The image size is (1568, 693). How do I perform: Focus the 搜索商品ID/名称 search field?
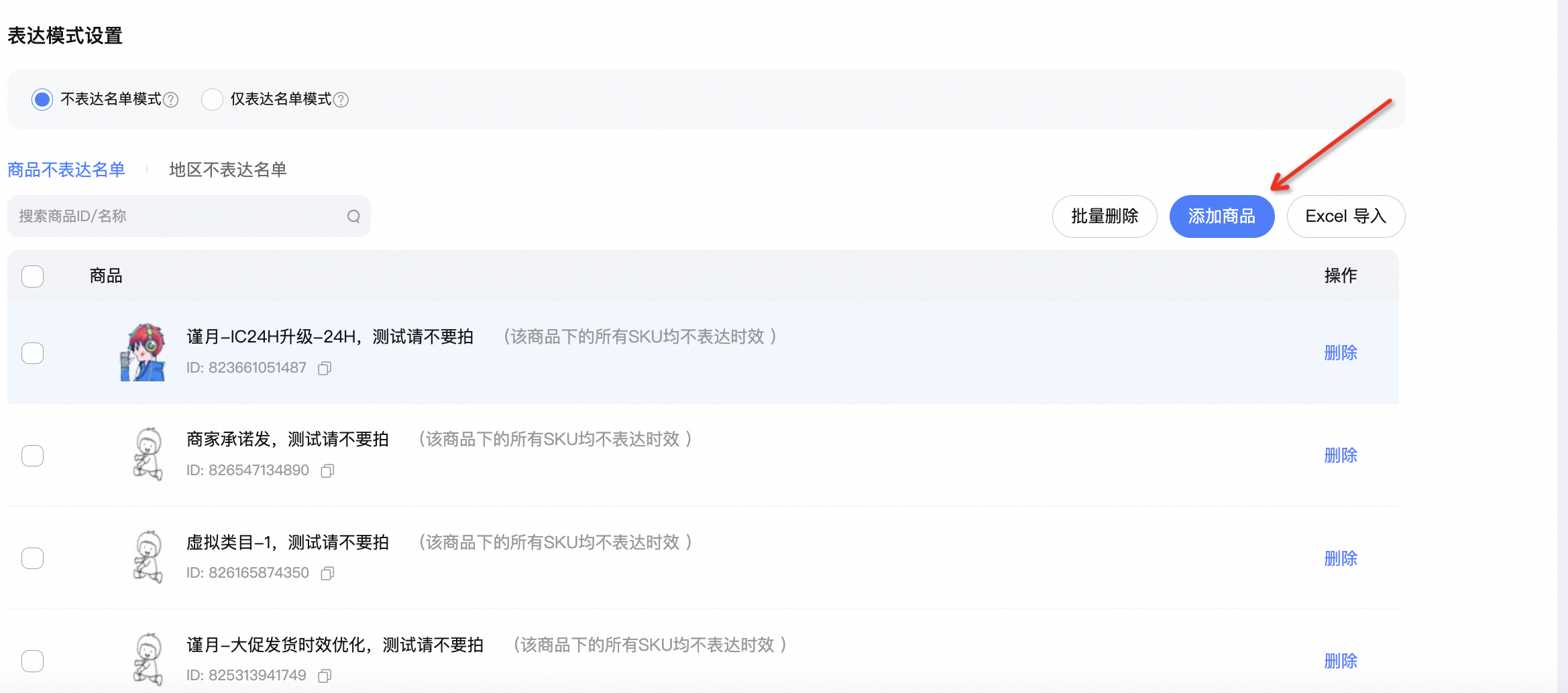click(189, 216)
